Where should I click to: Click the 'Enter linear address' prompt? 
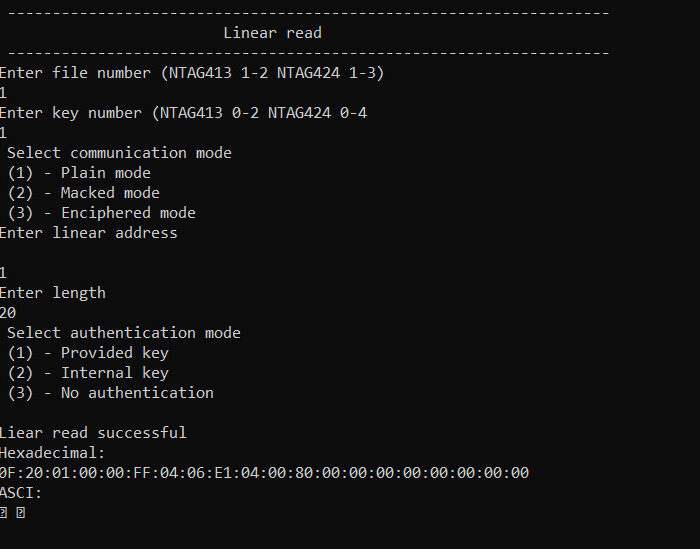coord(88,233)
